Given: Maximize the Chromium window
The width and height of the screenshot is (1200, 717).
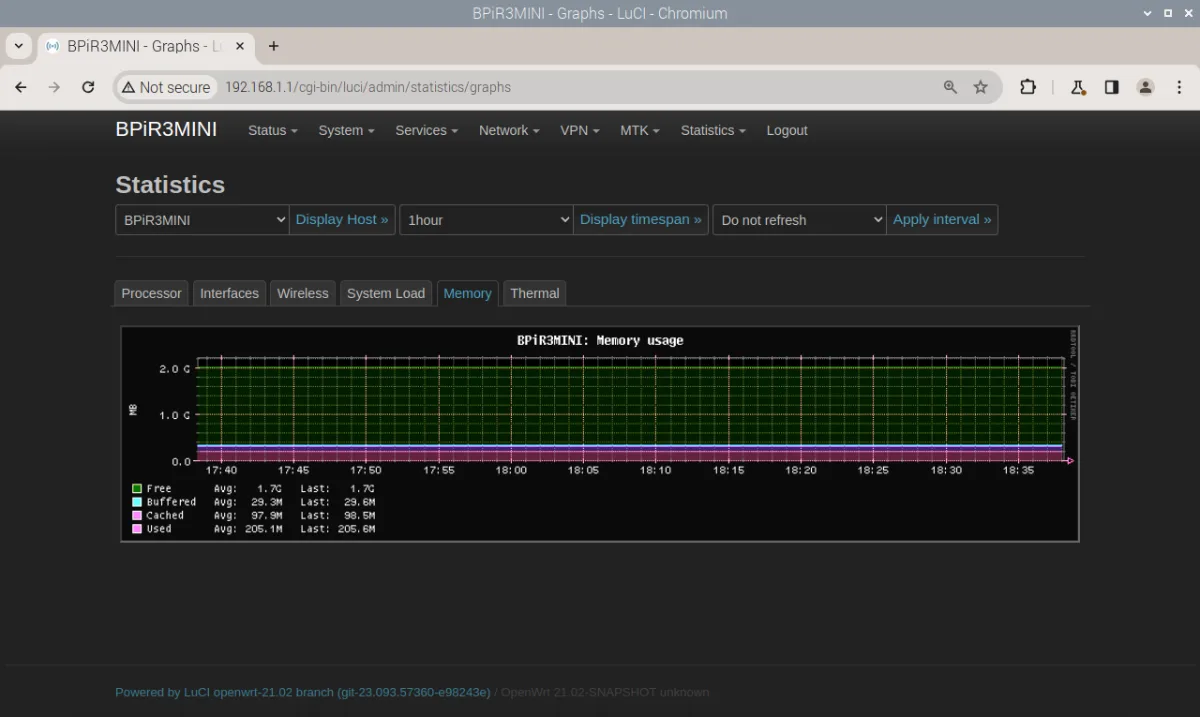Looking at the screenshot, I should pos(1166,13).
